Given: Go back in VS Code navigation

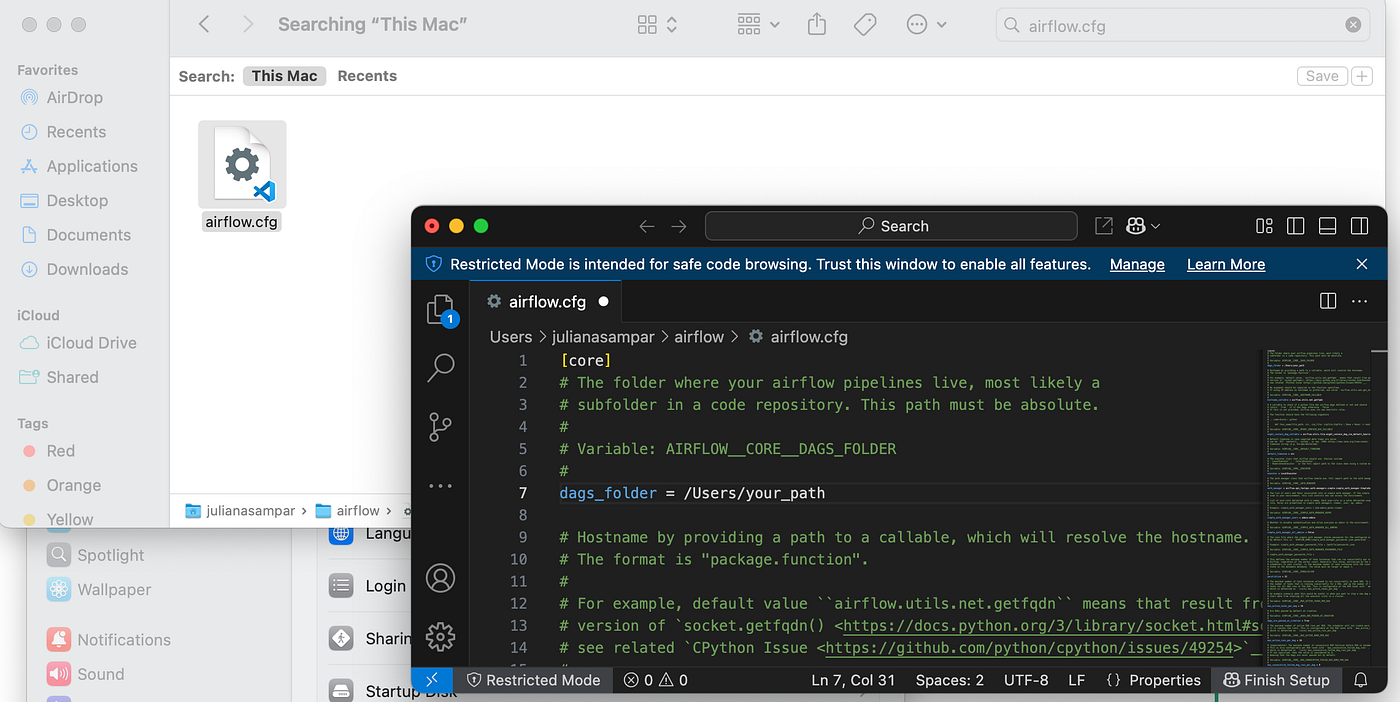Looking at the screenshot, I should click(x=647, y=226).
